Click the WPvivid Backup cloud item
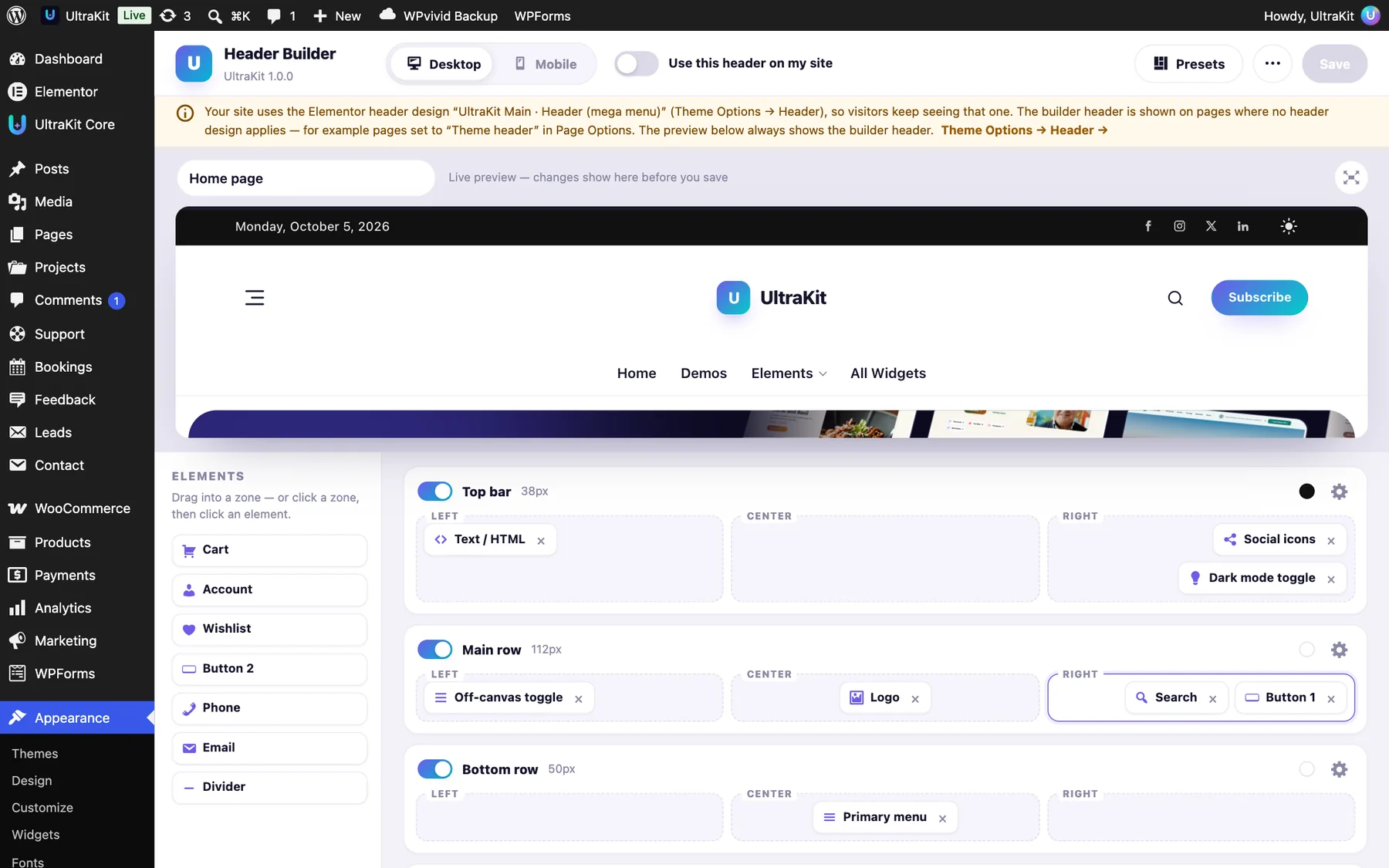The width and height of the screenshot is (1389, 868). tap(438, 15)
